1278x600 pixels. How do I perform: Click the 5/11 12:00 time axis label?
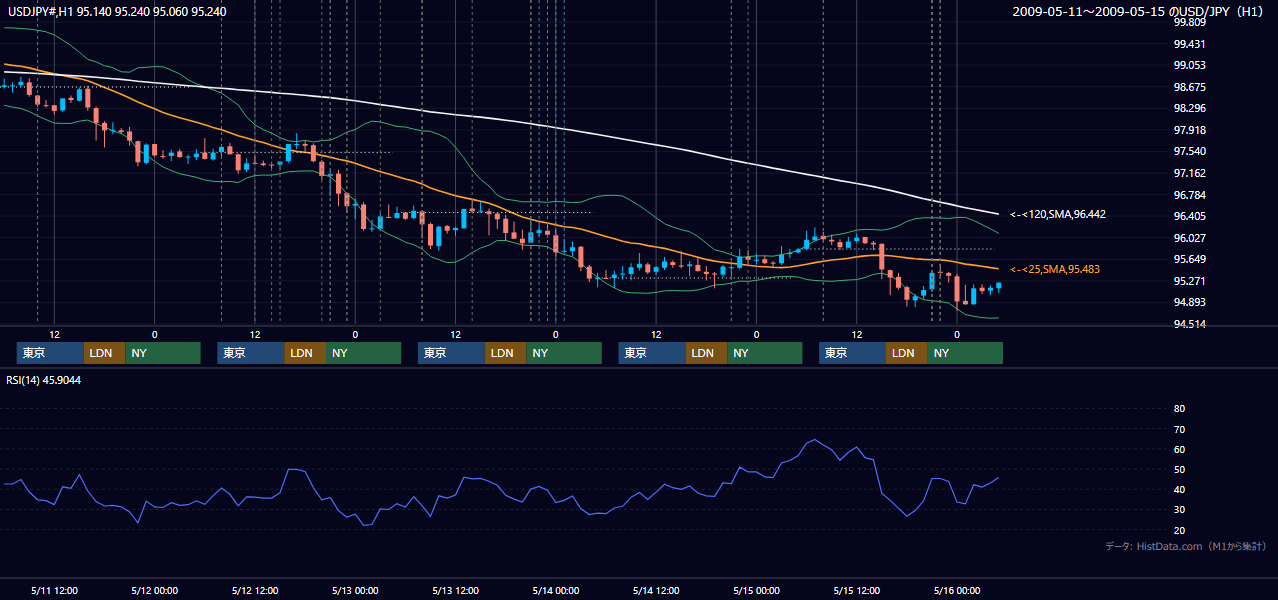coord(54,591)
